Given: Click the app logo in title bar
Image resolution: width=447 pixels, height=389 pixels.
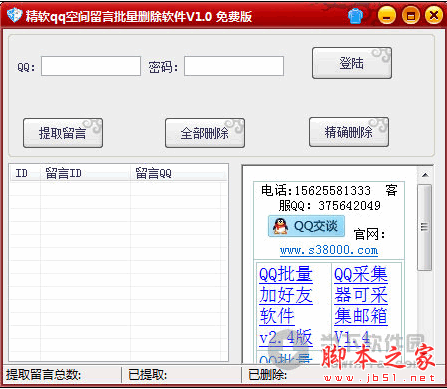Looking at the screenshot, I should coord(15,15).
